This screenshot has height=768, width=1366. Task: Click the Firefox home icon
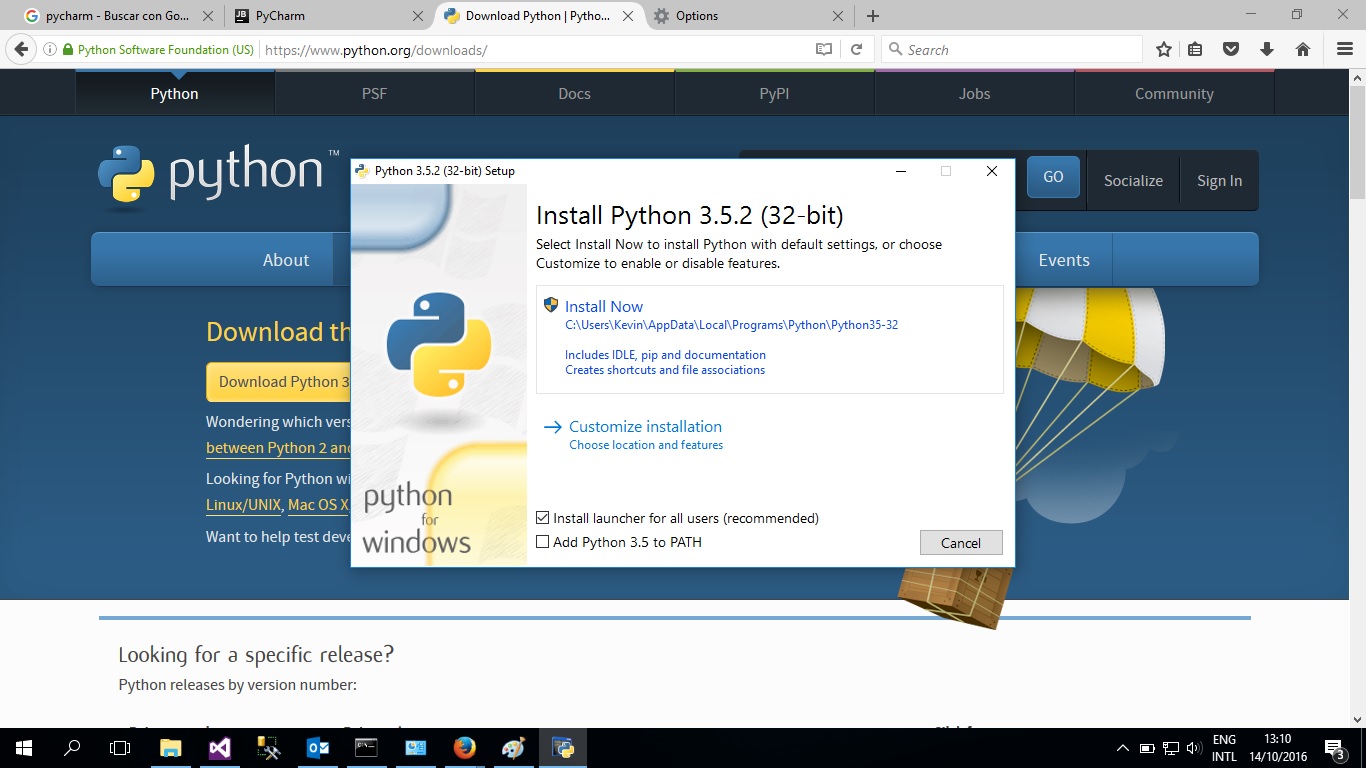click(1302, 48)
